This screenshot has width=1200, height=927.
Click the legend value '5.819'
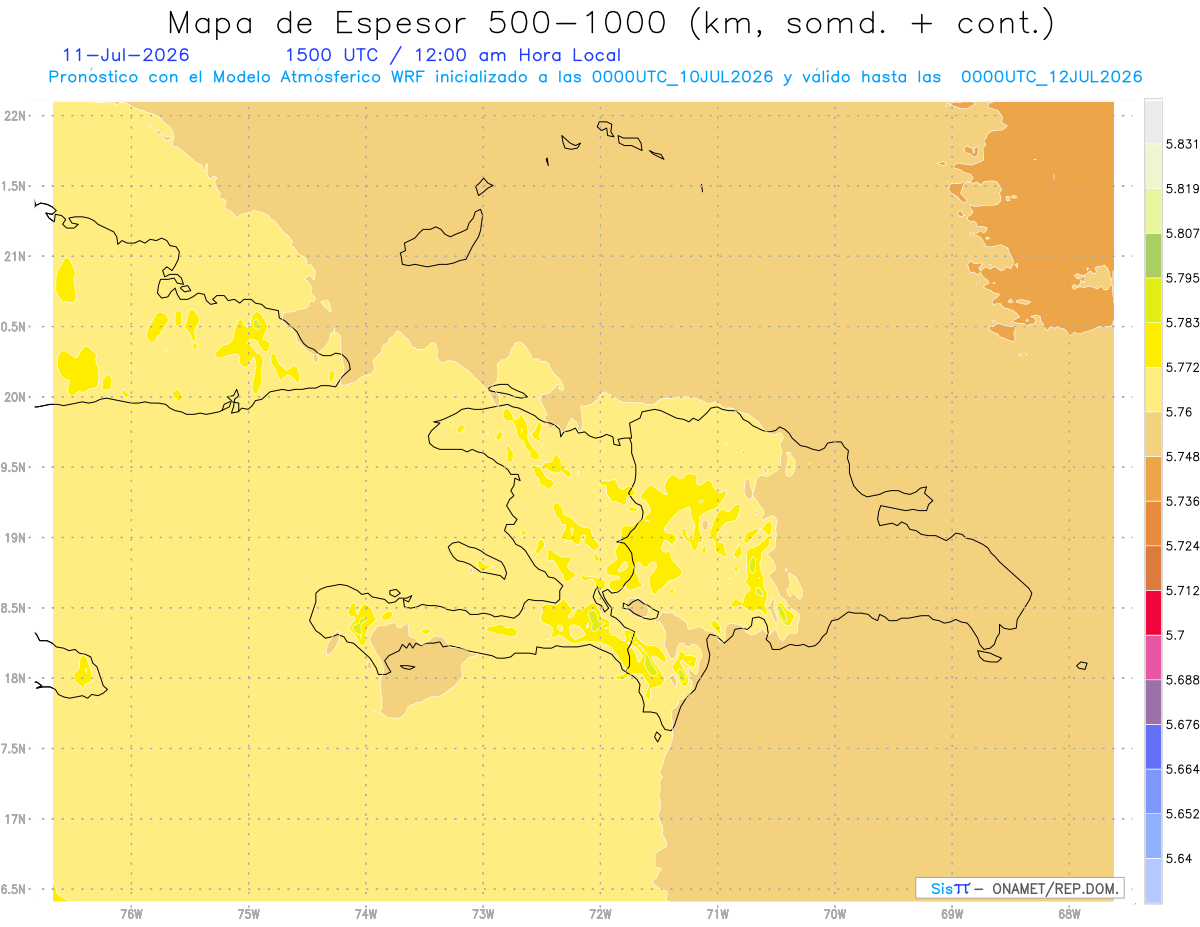(1182, 189)
